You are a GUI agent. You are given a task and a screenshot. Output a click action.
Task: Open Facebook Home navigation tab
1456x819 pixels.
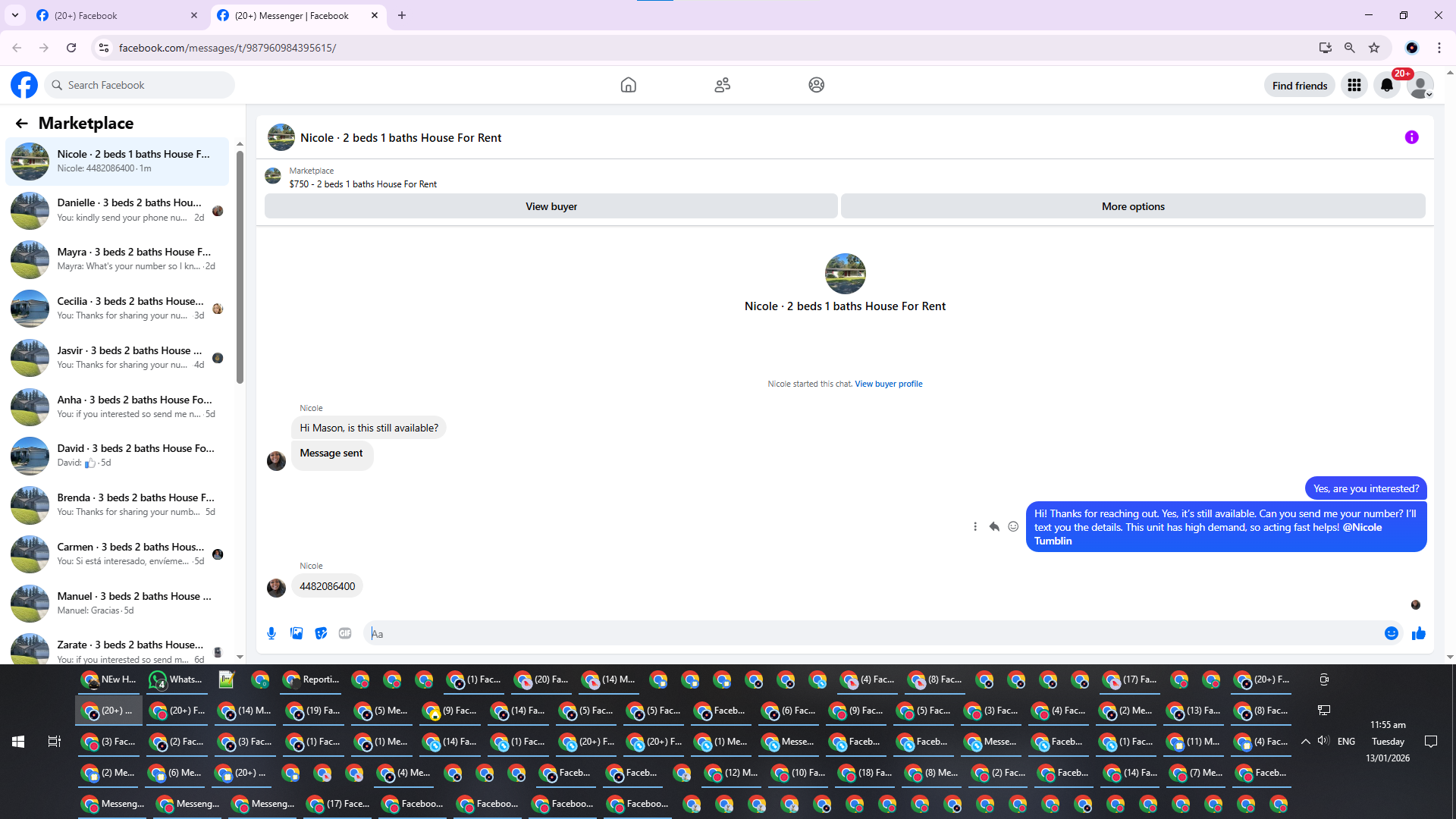pos(628,85)
